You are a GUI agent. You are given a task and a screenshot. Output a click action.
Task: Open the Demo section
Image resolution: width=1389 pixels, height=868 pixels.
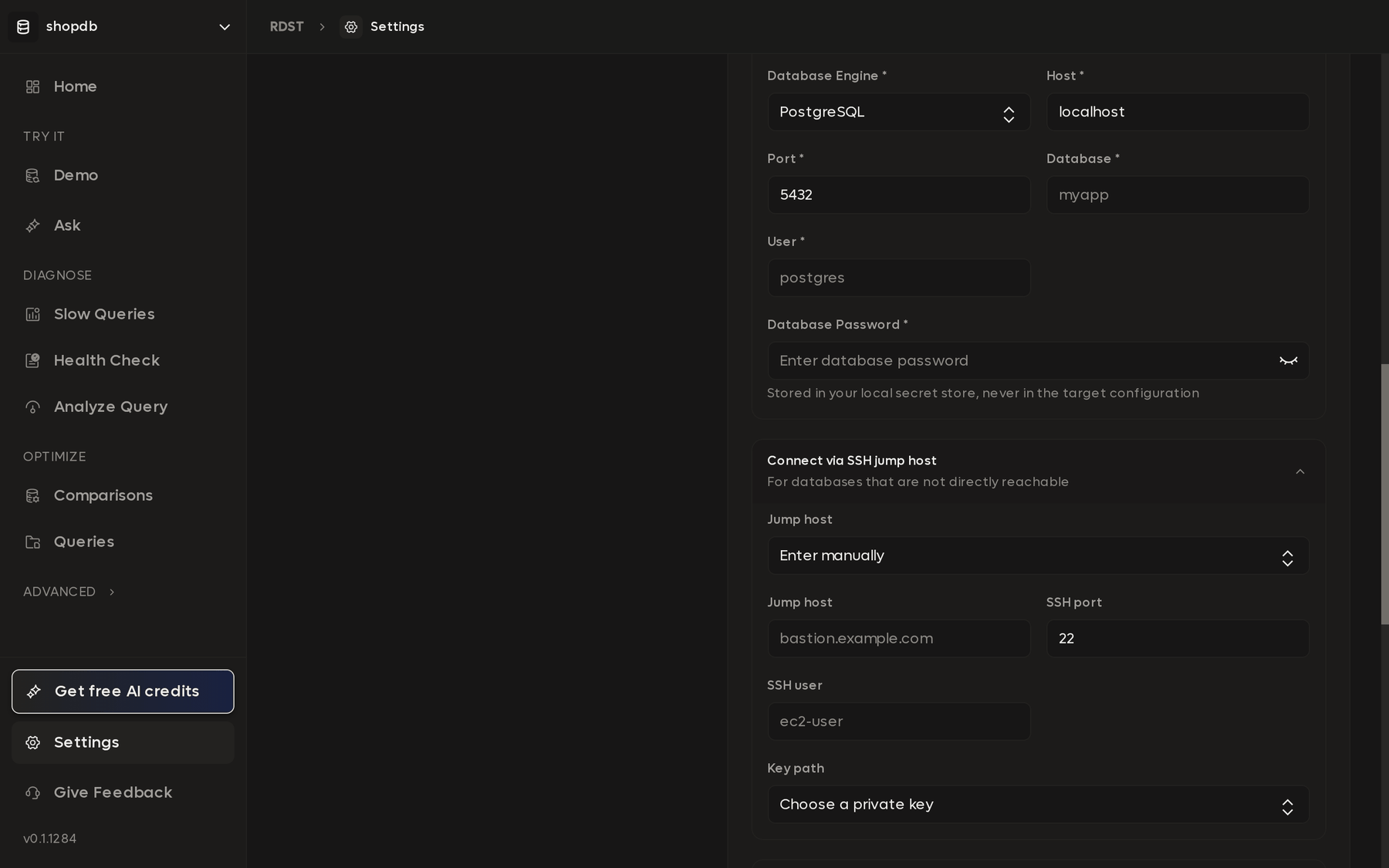pos(123,176)
